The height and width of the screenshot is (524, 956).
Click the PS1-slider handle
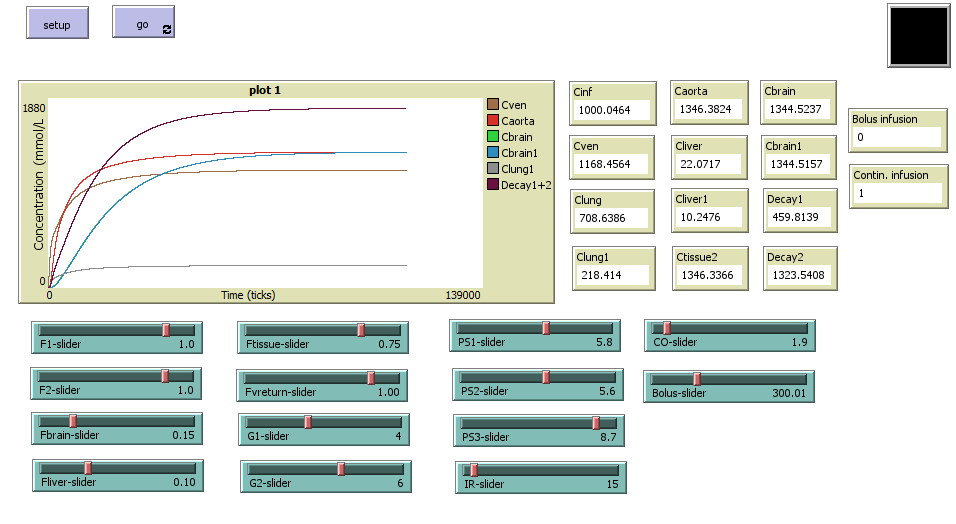pos(546,328)
